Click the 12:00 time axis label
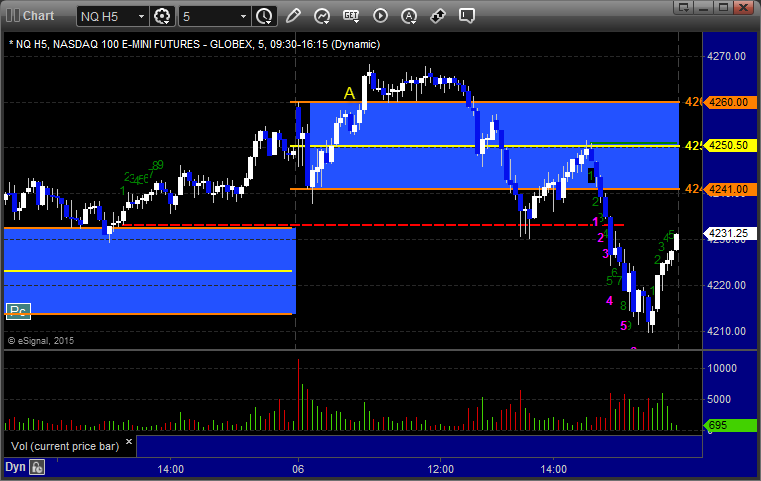The width and height of the screenshot is (761, 481). click(x=441, y=469)
